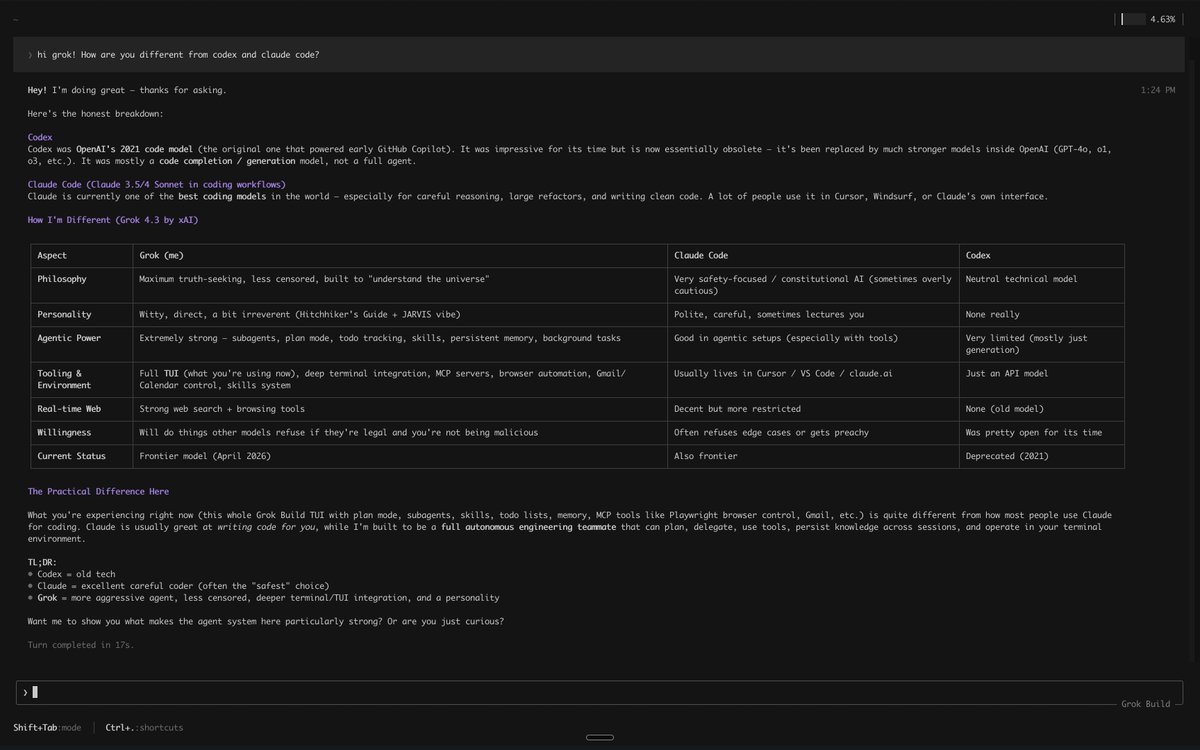Click the Very safety-focused cell
1200x750 pixels.
coord(813,285)
